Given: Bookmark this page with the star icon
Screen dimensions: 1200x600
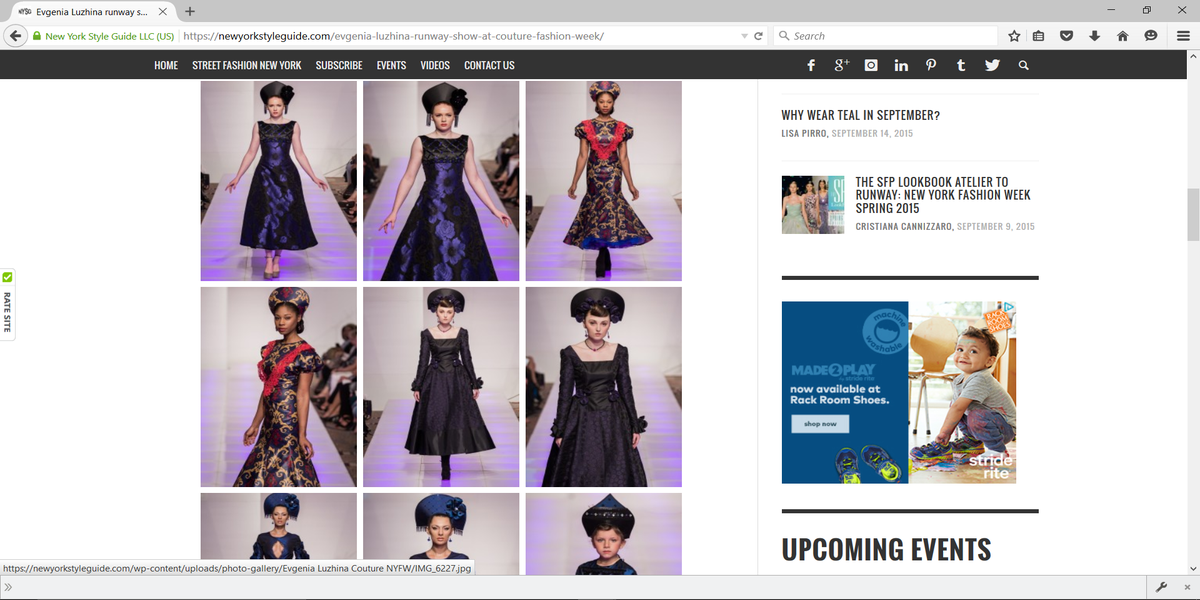Looking at the screenshot, I should pos(1014,36).
